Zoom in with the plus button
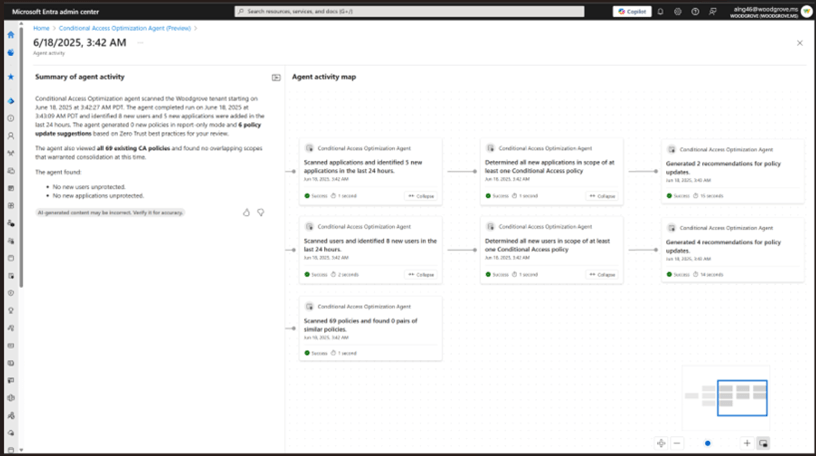The height and width of the screenshot is (456, 816). pos(746,442)
